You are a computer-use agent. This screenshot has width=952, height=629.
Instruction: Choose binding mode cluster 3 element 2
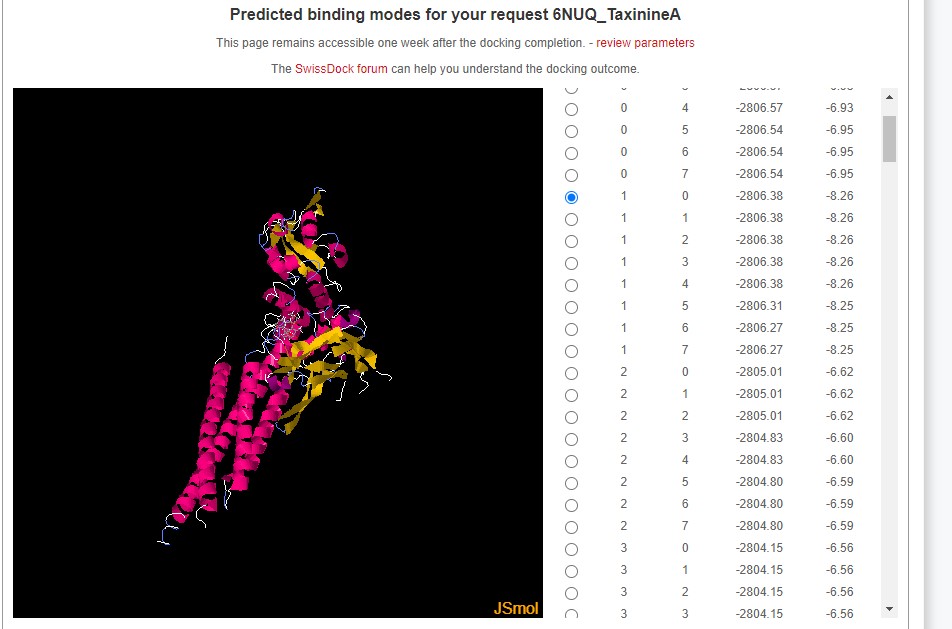(571, 593)
